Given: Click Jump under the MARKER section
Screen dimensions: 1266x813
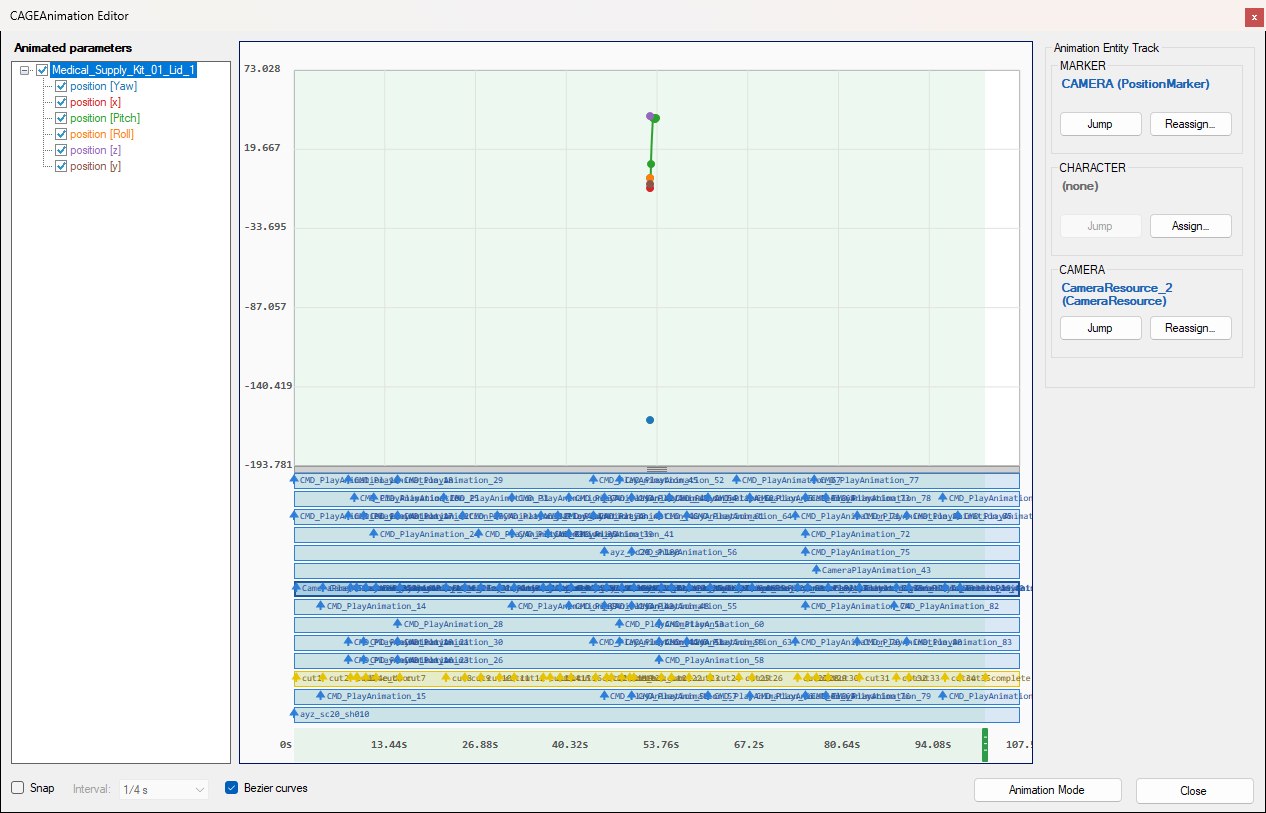Looking at the screenshot, I should (1100, 124).
